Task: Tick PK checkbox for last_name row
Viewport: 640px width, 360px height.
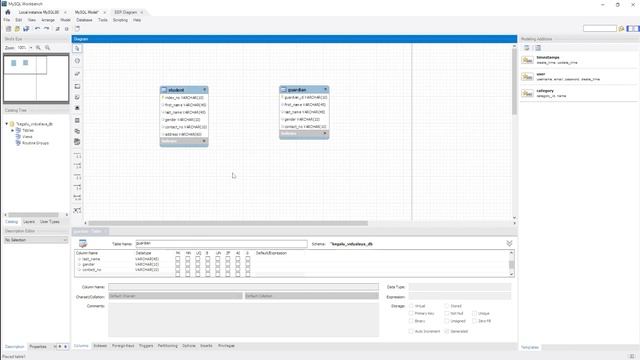Action: coord(178,259)
